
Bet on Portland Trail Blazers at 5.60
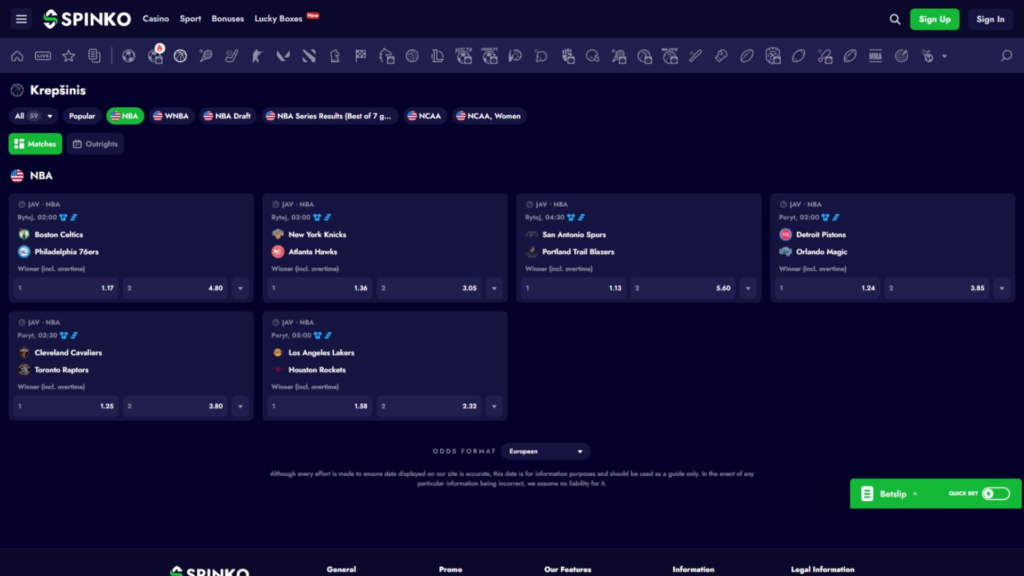(x=683, y=288)
